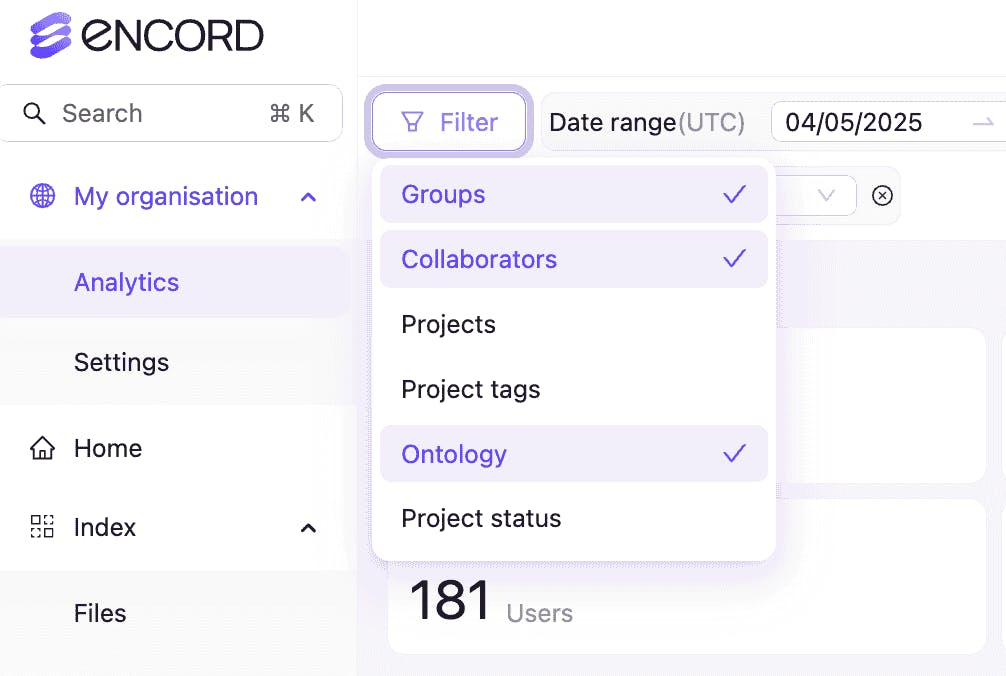
Task: Click the ⌘ K shortcut hint
Action: [292, 114]
